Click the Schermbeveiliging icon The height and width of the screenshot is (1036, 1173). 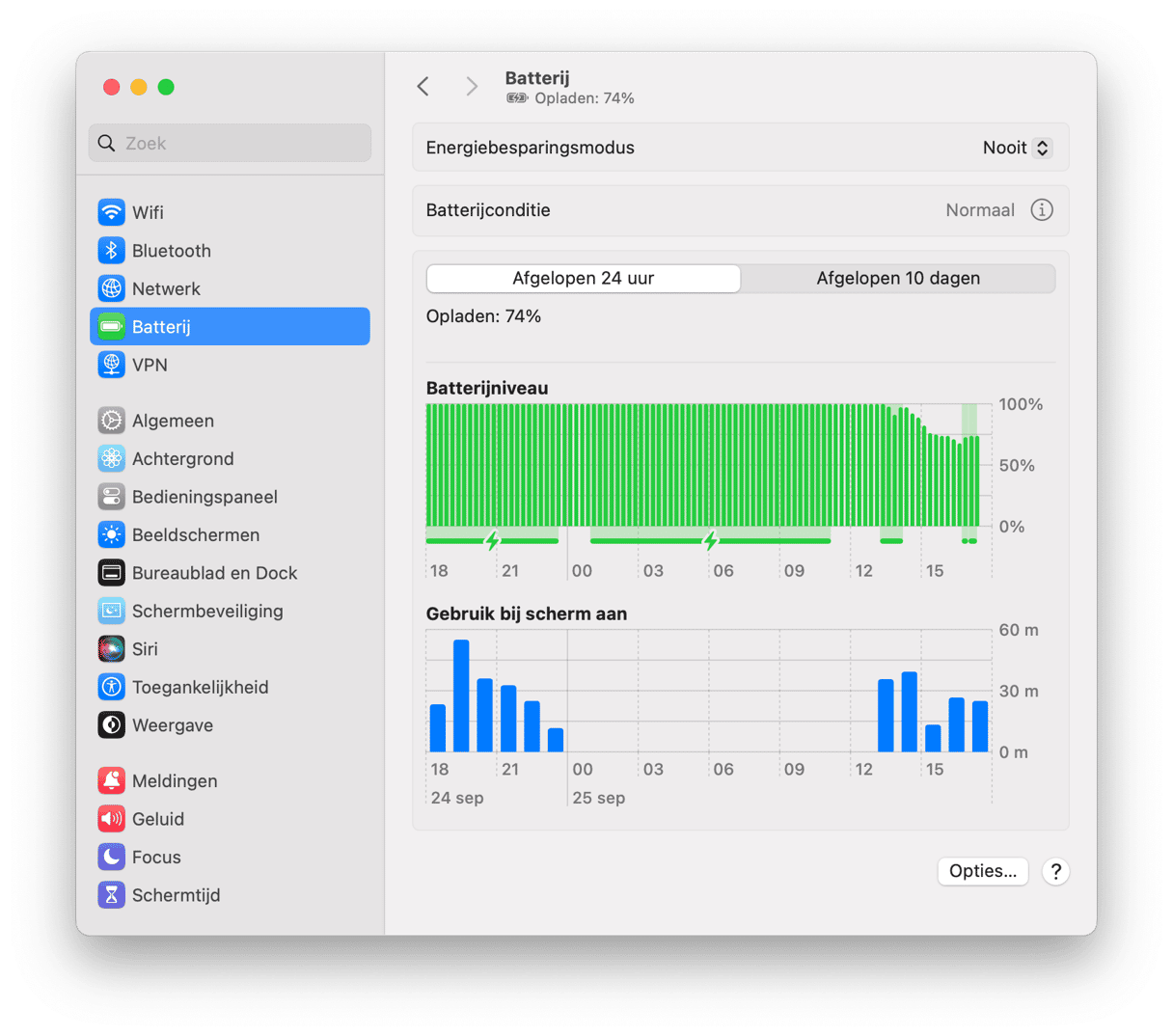click(x=112, y=611)
